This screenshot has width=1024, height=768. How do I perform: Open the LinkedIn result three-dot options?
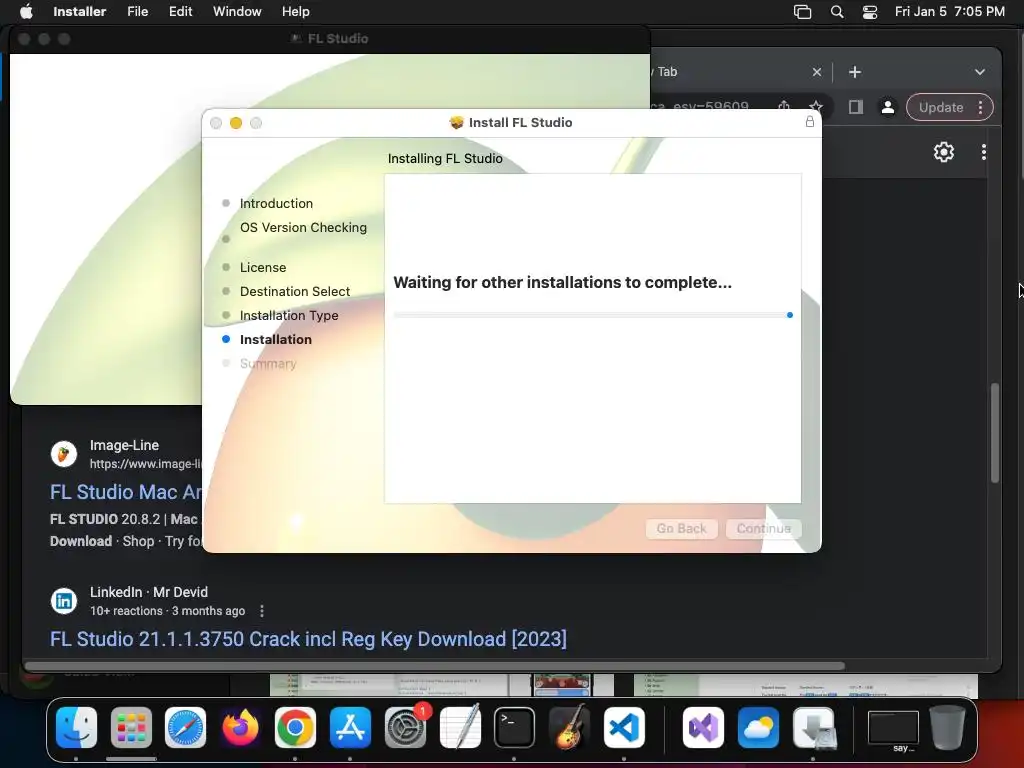tap(262, 611)
